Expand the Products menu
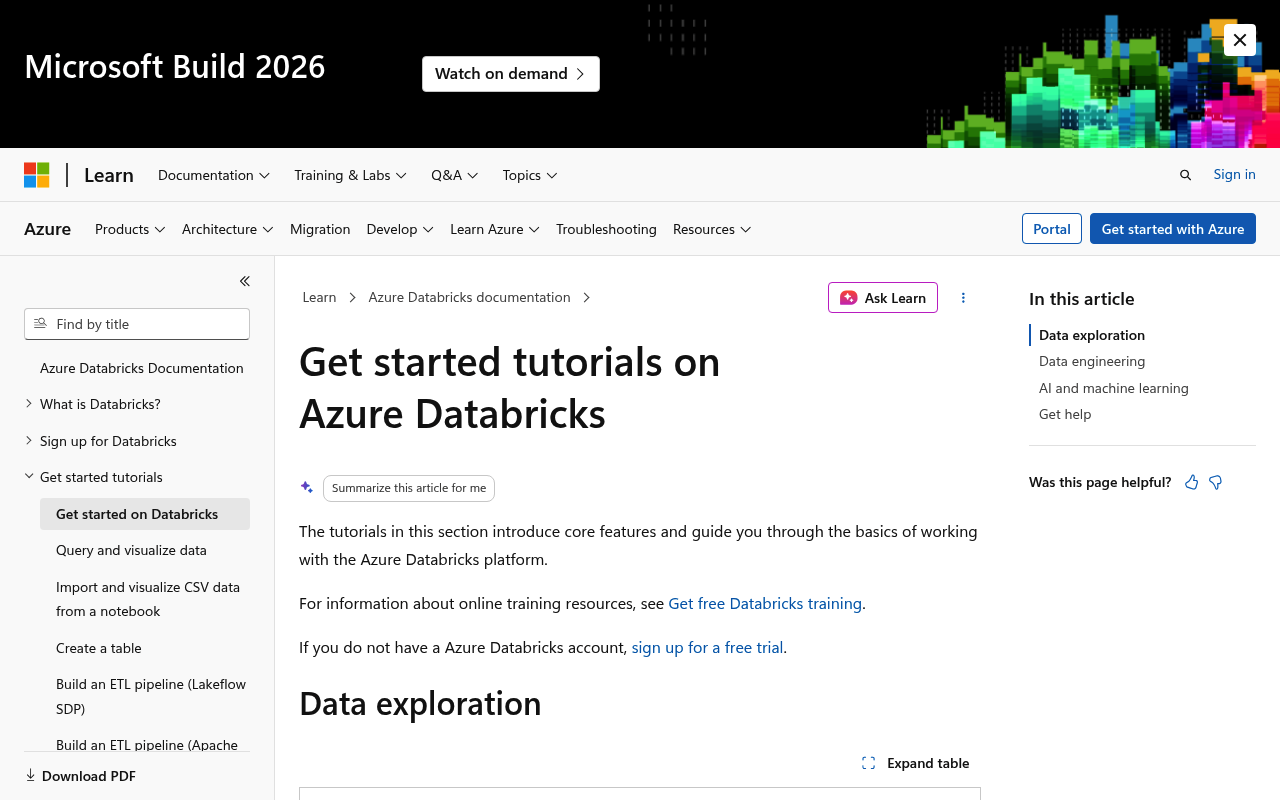This screenshot has height=800, width=1280. click(x=130, y=229)
